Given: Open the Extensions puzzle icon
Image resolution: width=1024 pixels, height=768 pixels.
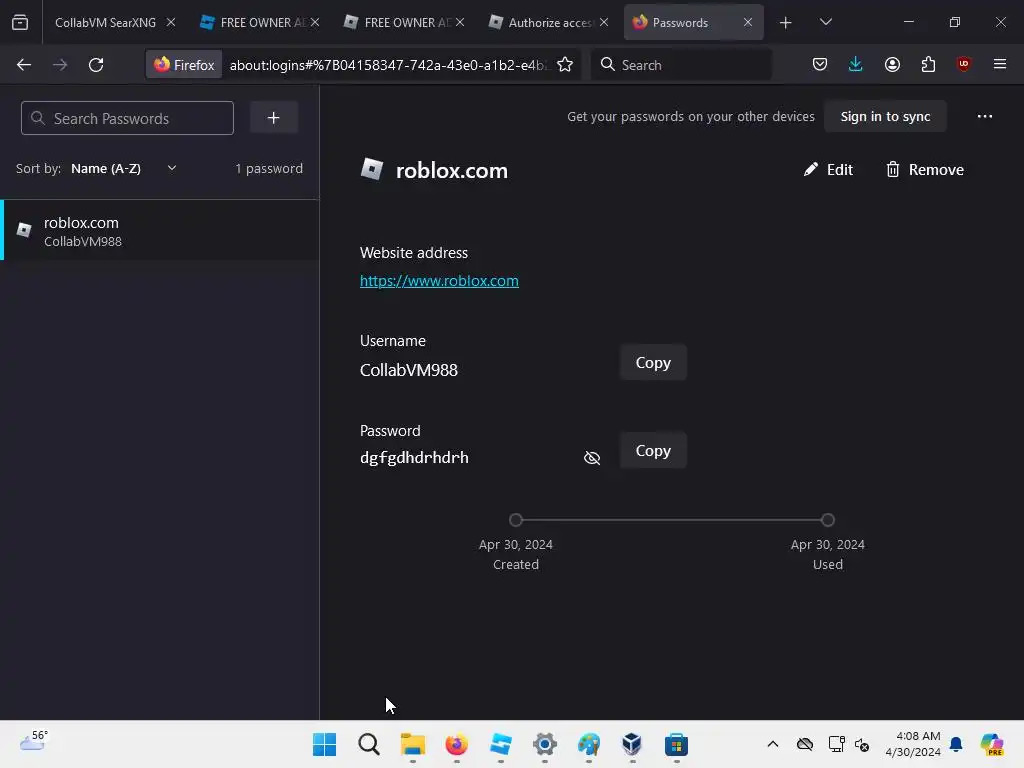Looking at the screenshot, I should click(928, 64).
